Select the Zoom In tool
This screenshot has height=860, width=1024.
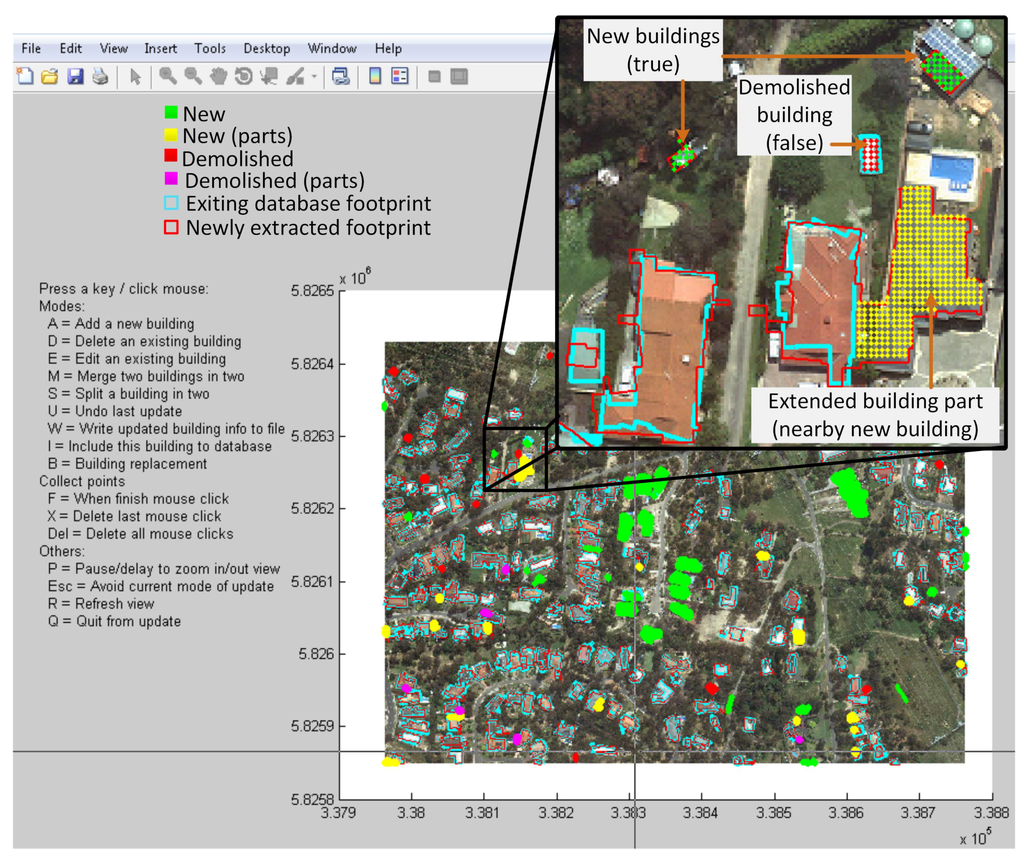(x=165, y=76)
